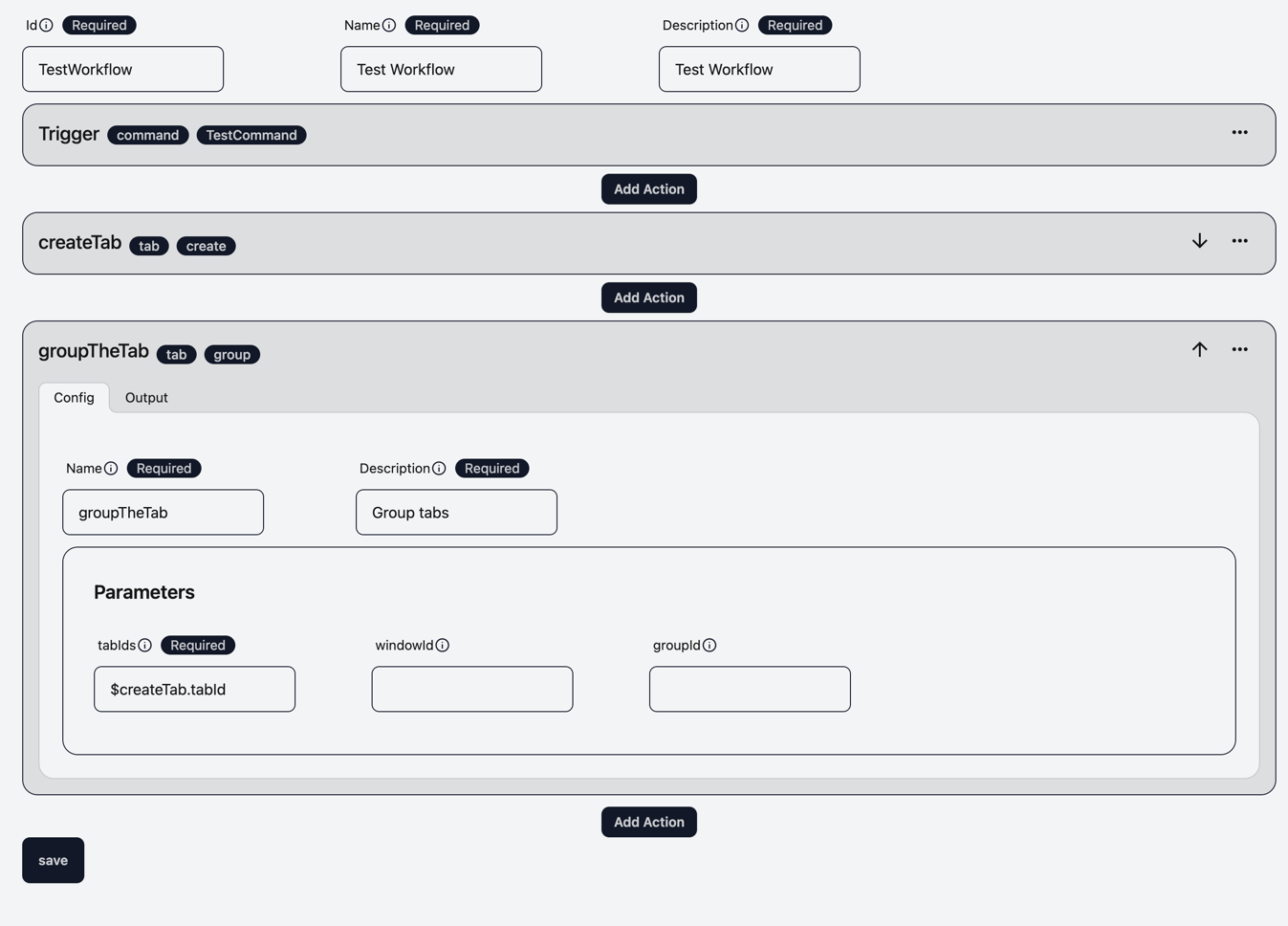Focus the workflow Description input field
This screenshot has height=926, width=1288.
click(759, 69)
